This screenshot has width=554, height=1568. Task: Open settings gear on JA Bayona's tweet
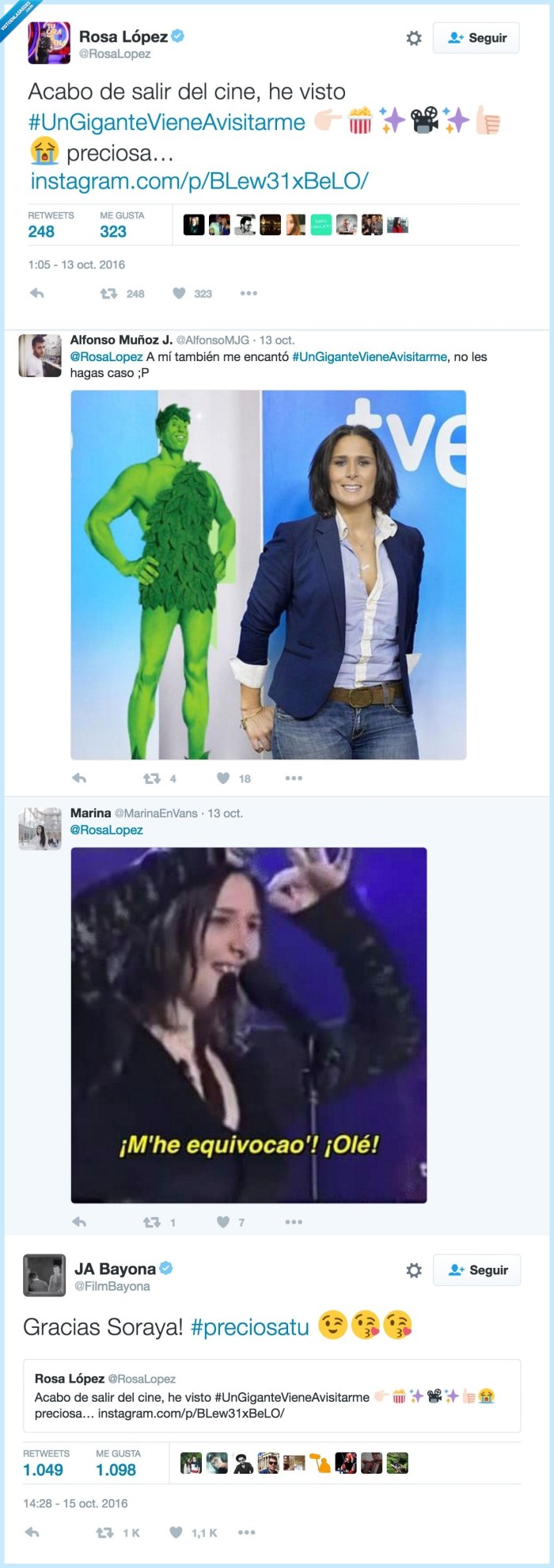(414, 1270)
